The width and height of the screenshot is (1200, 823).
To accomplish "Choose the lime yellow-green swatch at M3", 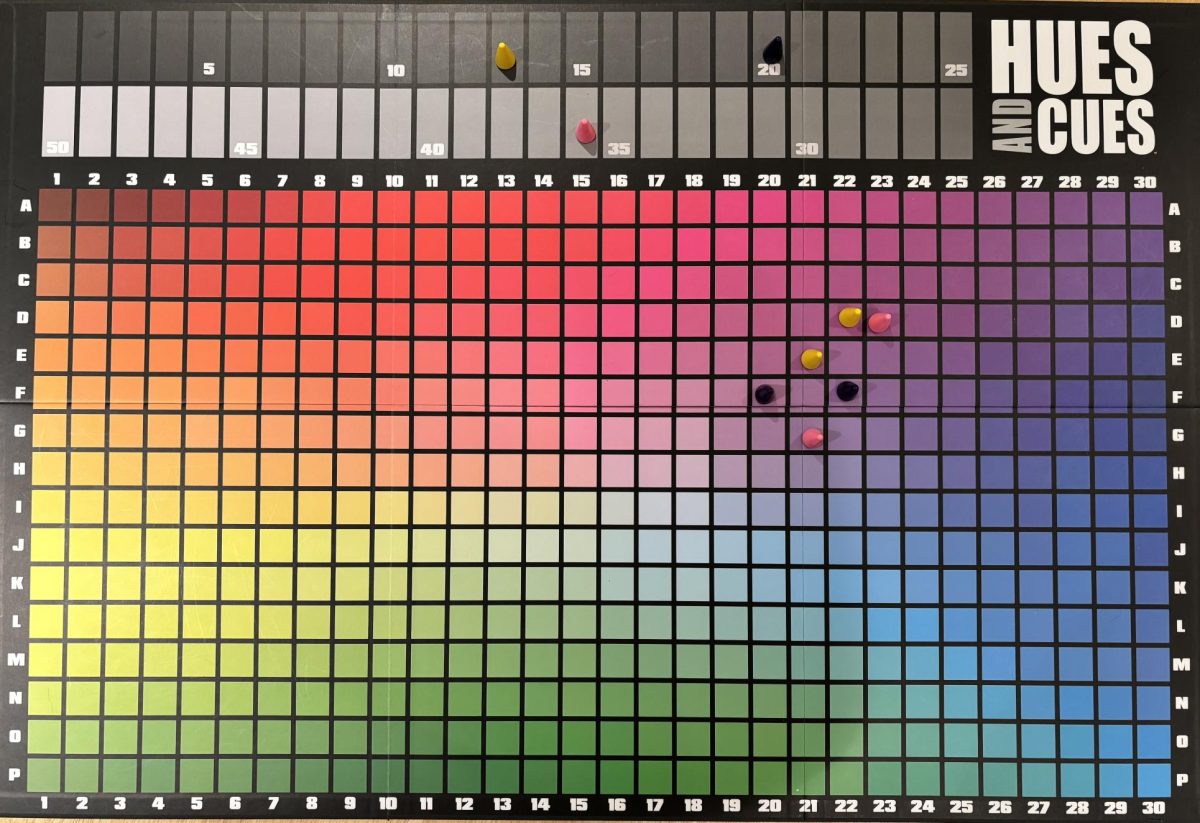I will pyautogui.click(x=122, y=660).
